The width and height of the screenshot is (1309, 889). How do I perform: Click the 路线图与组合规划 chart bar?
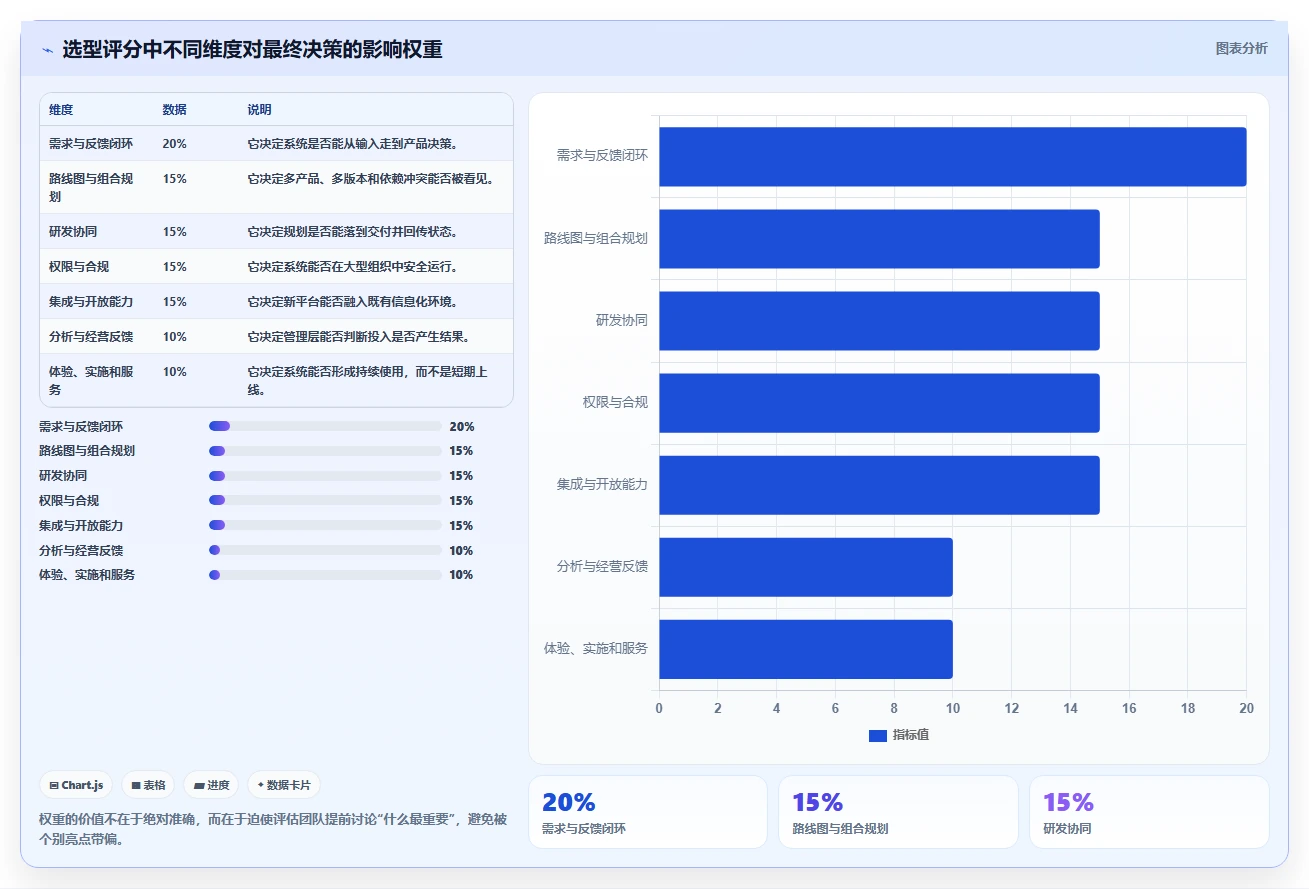879,239
